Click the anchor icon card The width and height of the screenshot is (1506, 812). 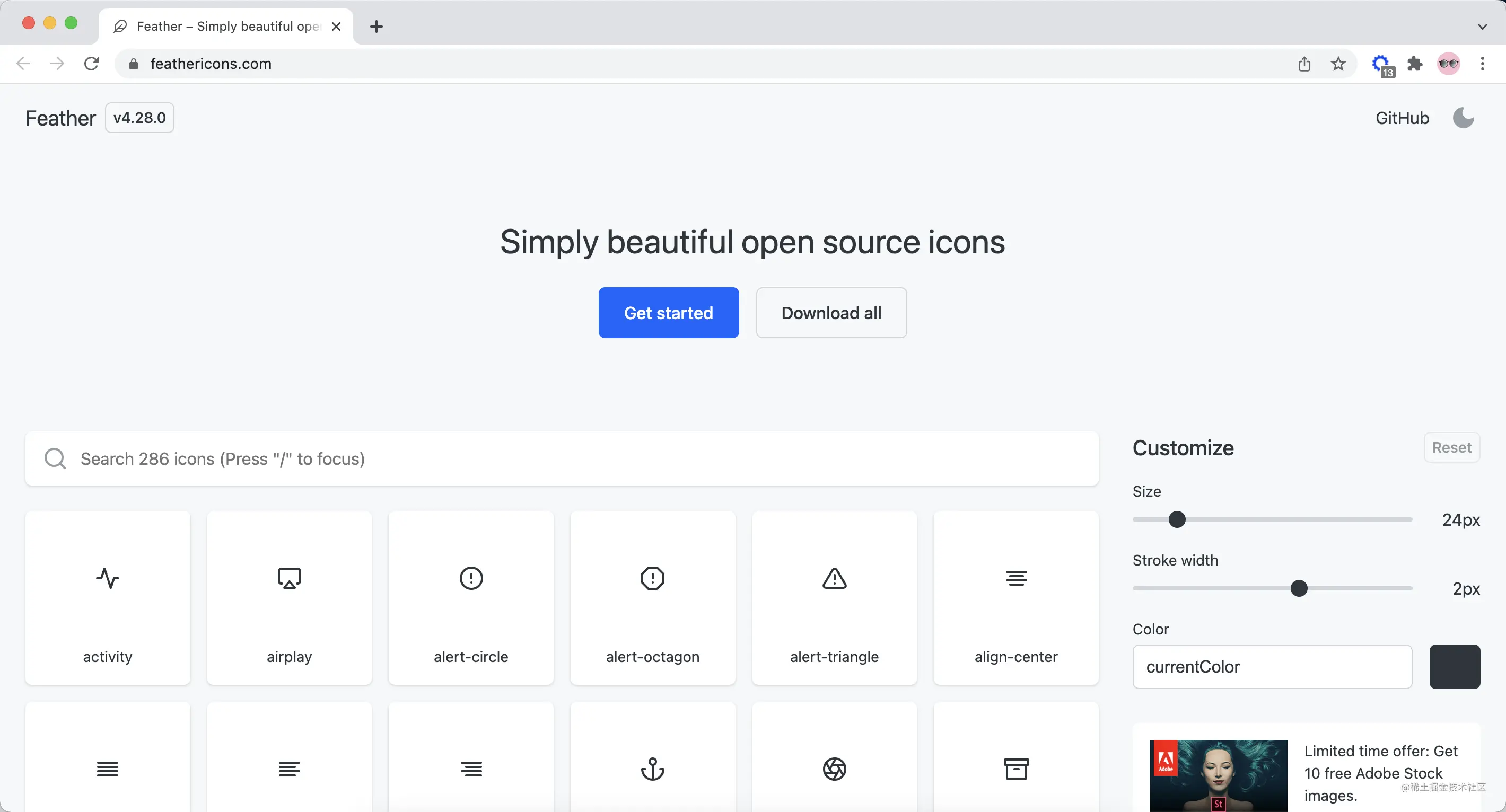pyautogui.click(x=652, y=769)
